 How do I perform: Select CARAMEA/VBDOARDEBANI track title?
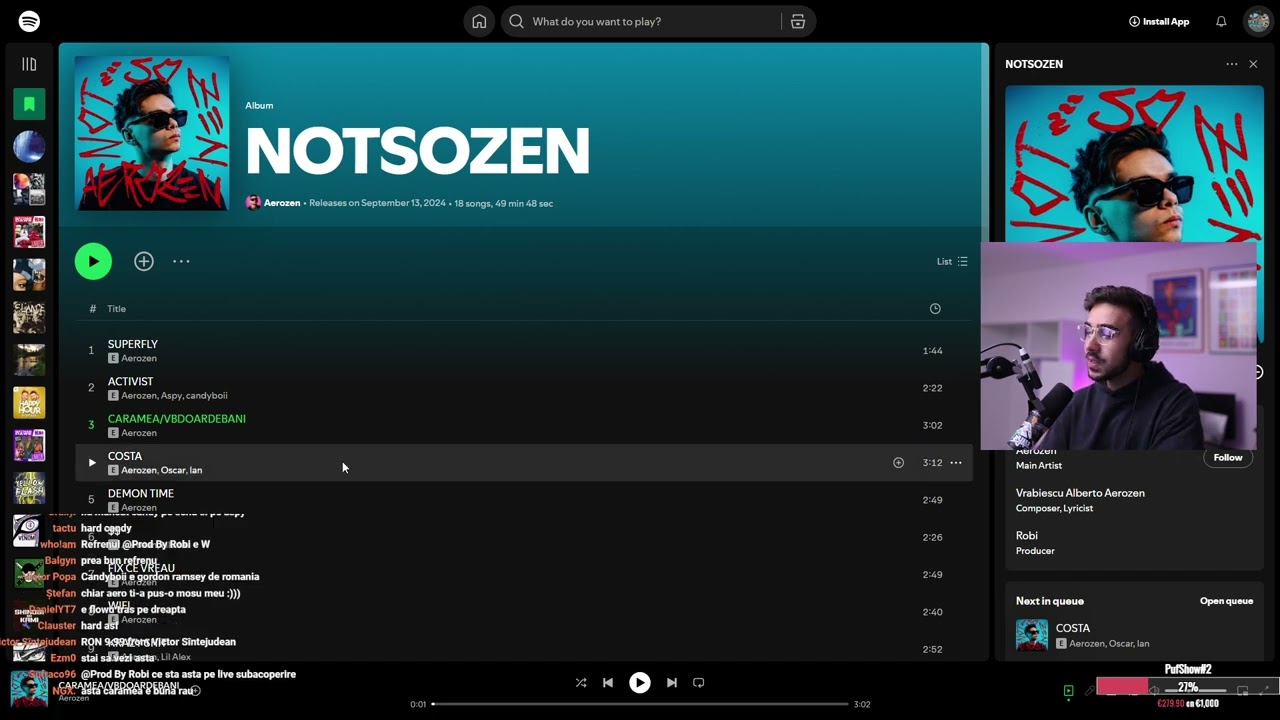[177, 419]
